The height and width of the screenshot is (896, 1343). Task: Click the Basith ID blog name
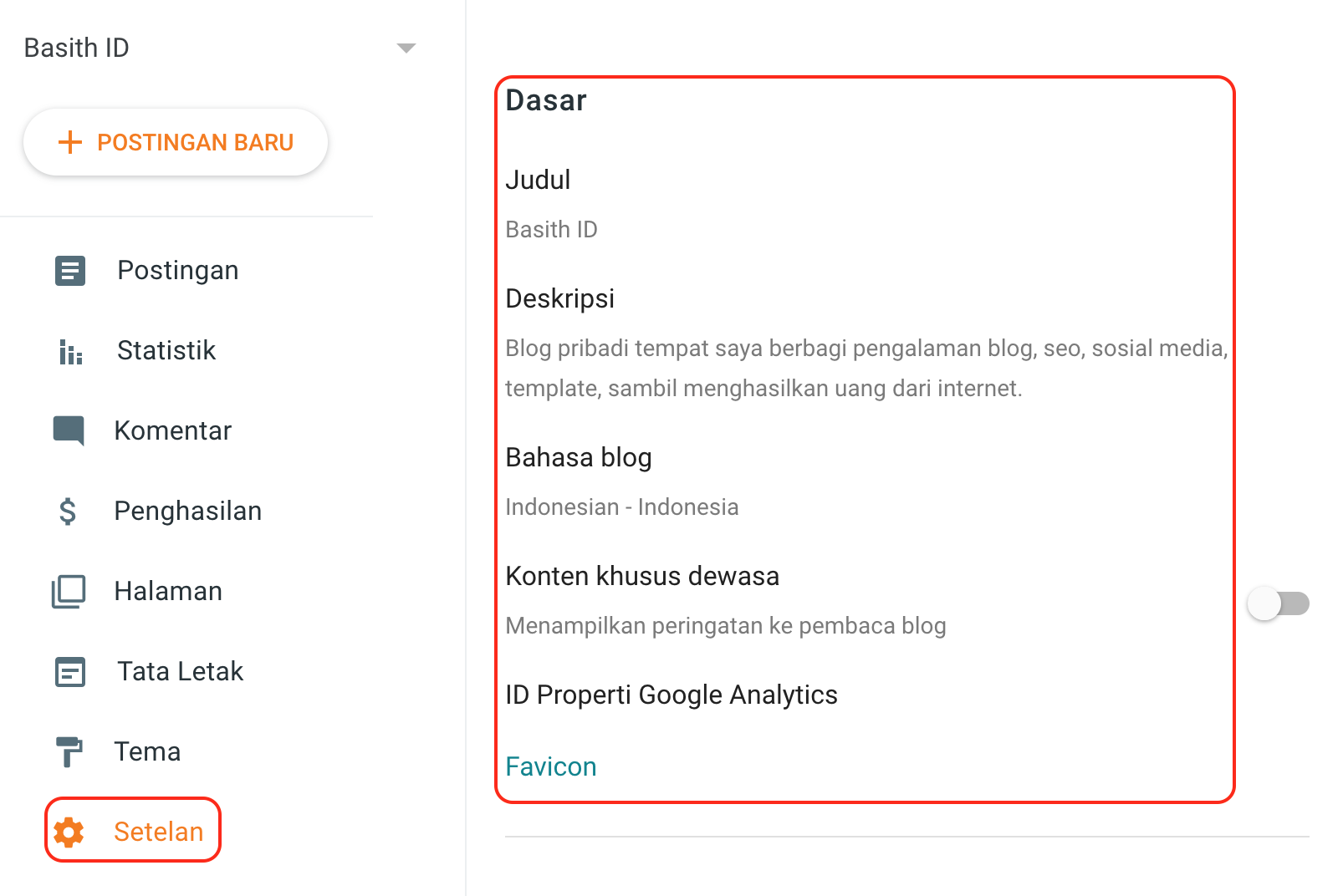[76, 48]
